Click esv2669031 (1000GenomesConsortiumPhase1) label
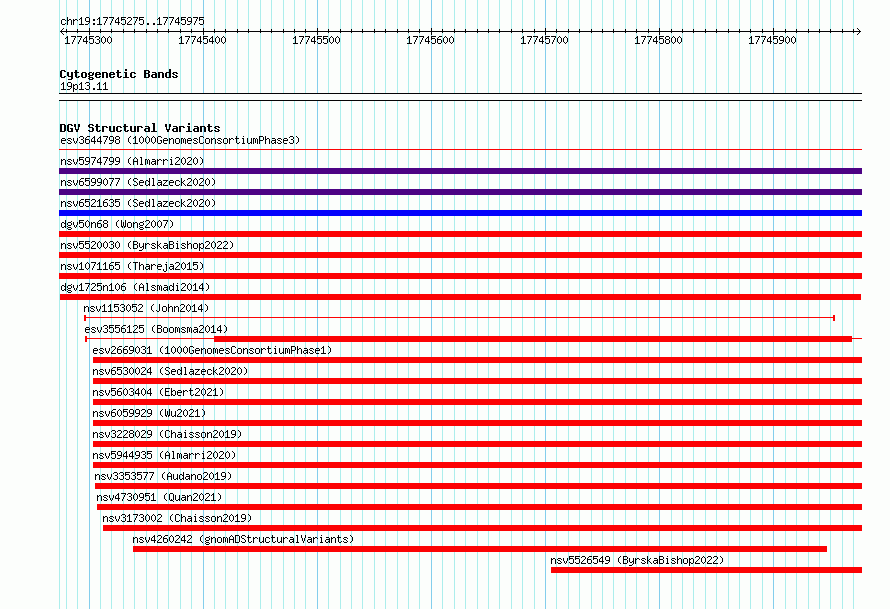 (212, 350)
